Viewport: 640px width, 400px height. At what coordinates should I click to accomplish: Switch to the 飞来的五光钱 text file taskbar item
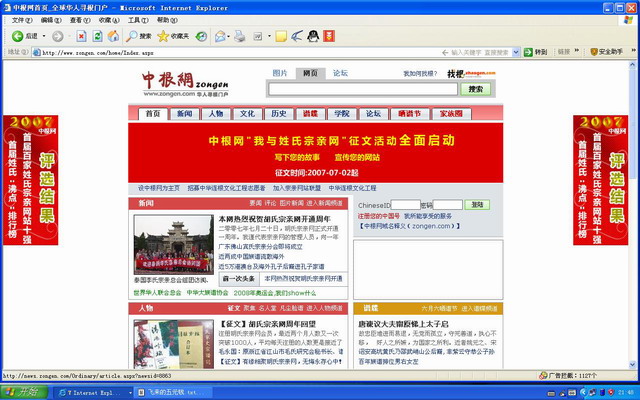175,393
